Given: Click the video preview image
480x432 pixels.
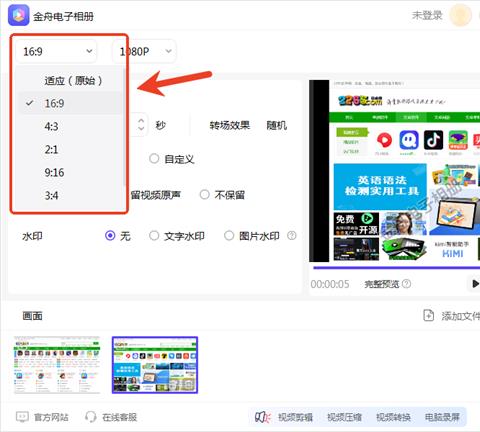Looking at the screenshot, I should (x=395, y=171).
